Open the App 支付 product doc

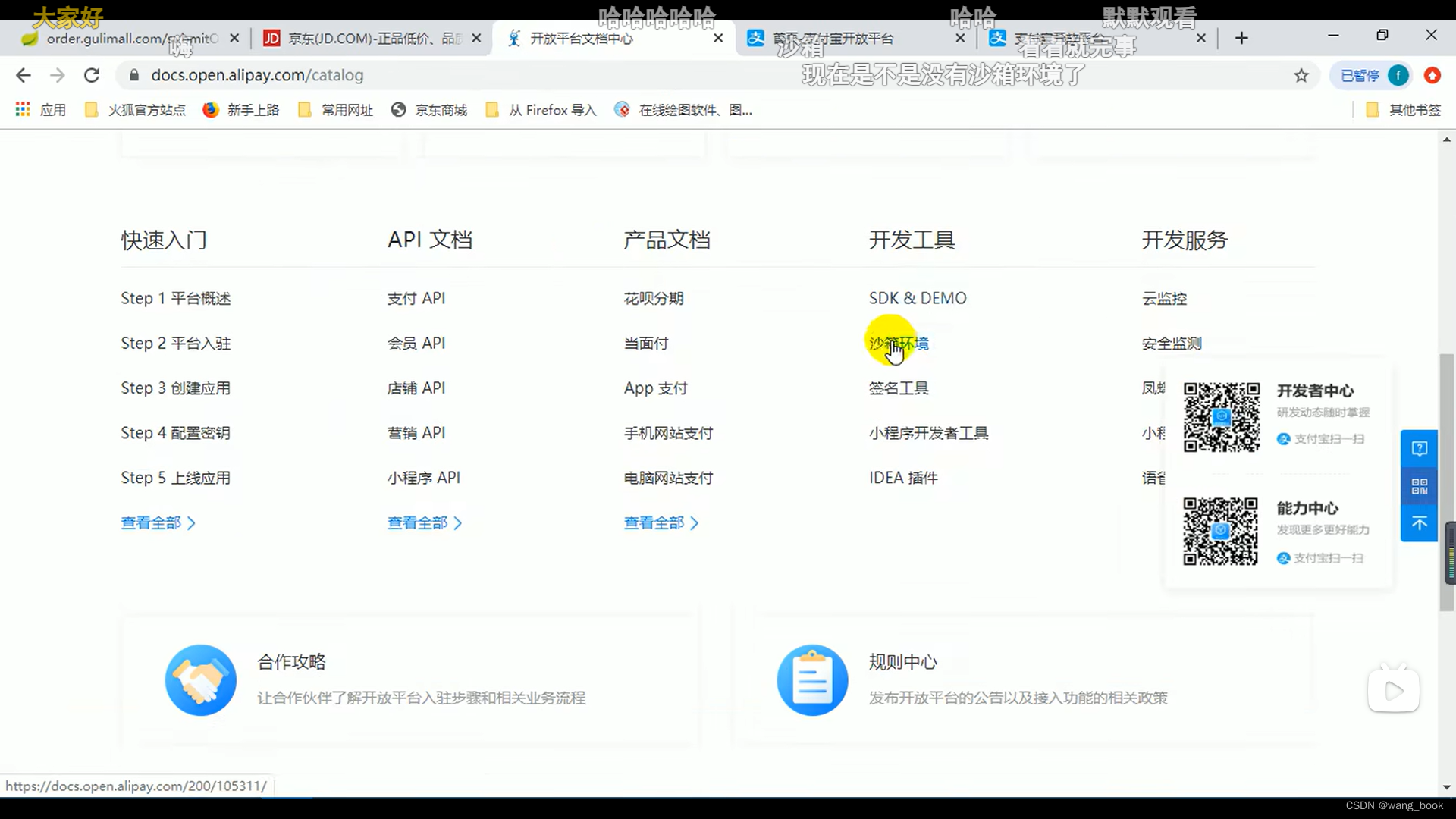pos(656,388)
